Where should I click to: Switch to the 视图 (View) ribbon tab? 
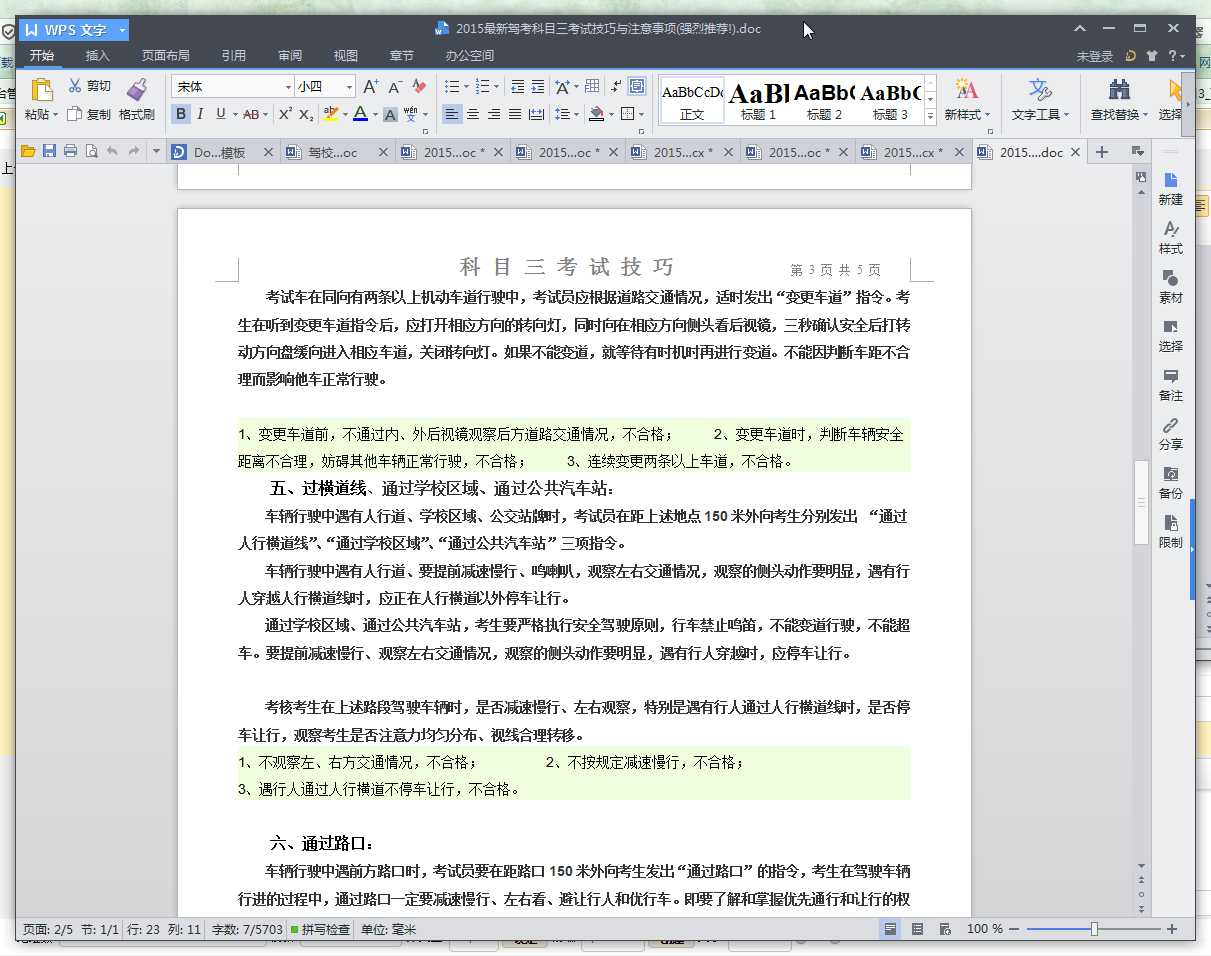tap(346, 56)
